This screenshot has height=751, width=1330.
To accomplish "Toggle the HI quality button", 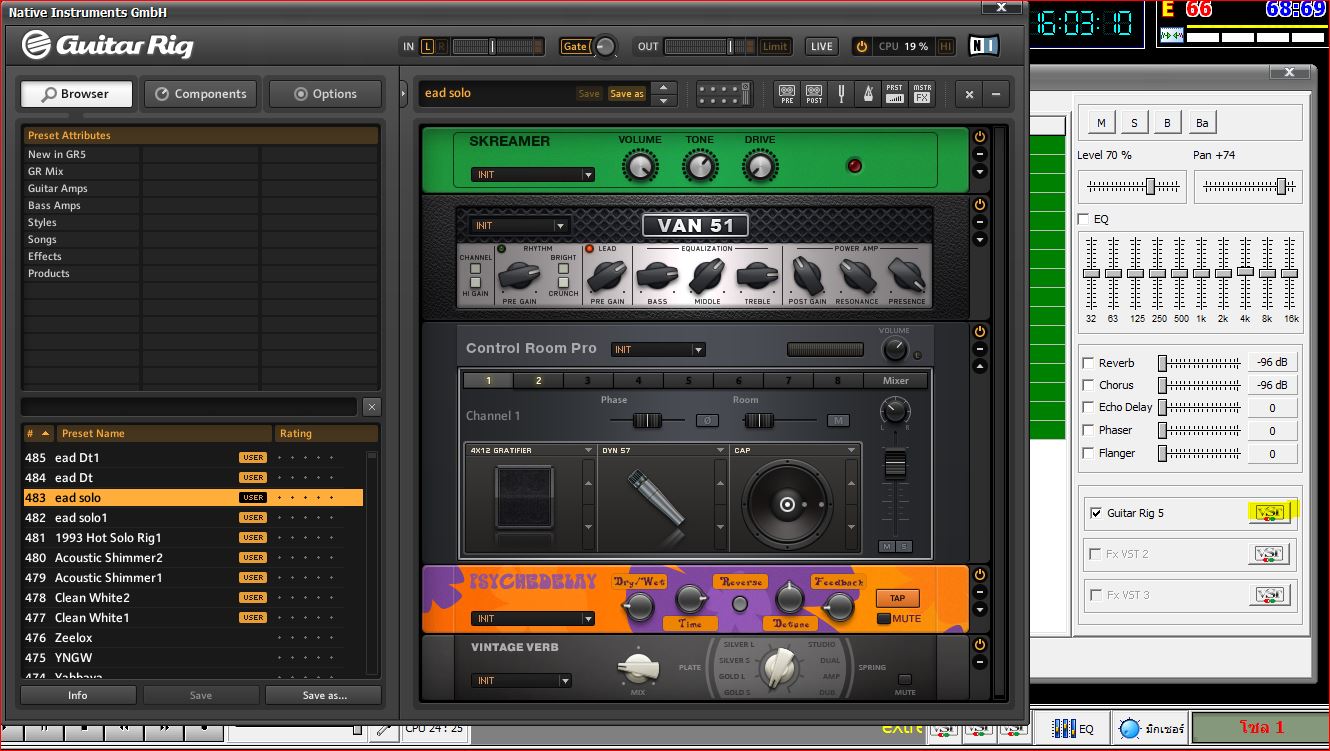I will click(x=945, y=46).
